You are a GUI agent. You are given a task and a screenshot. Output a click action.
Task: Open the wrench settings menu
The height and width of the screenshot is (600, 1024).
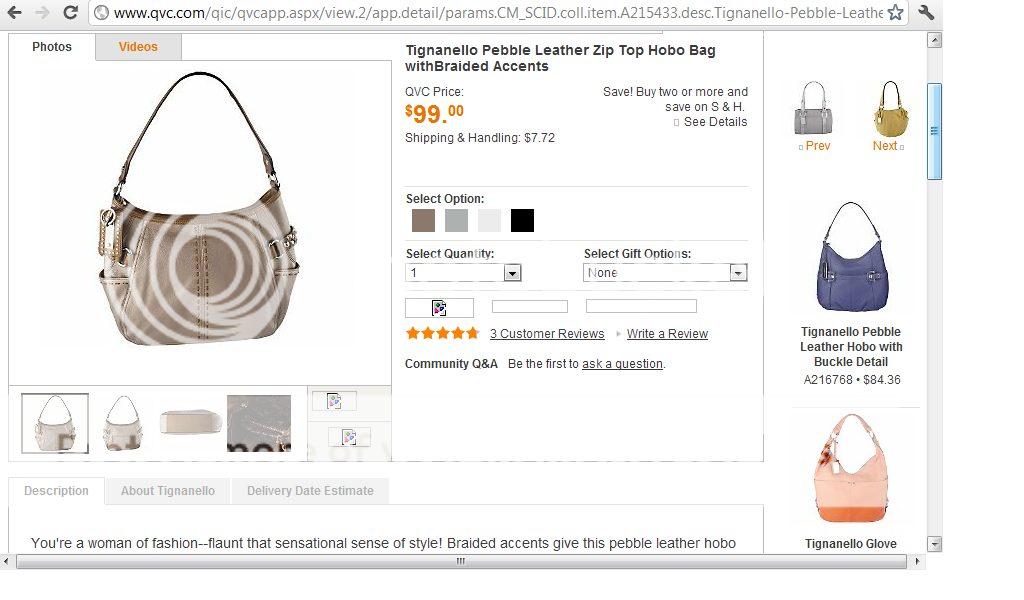926,13
